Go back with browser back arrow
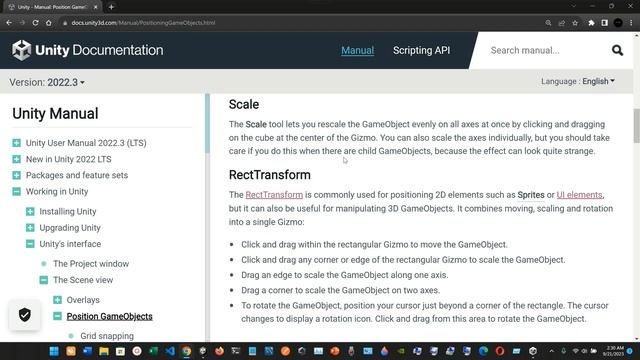This screenshot has width=640, height=360. 9,23
